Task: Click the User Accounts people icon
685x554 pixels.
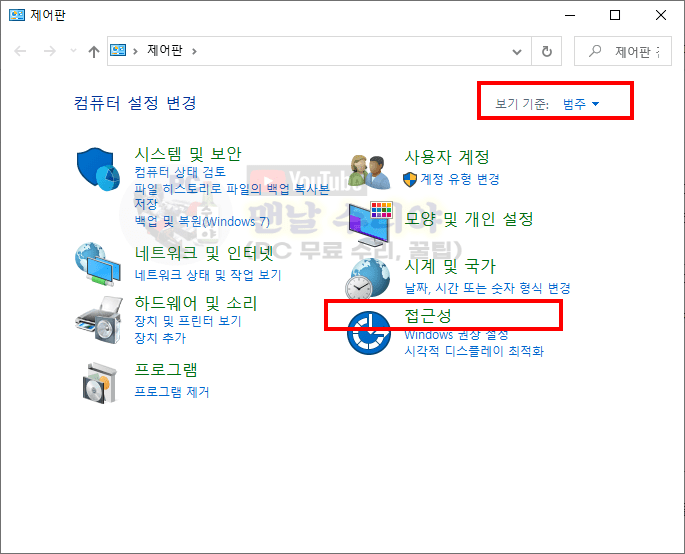Action: pyautogui.click(x=370, y=172)
